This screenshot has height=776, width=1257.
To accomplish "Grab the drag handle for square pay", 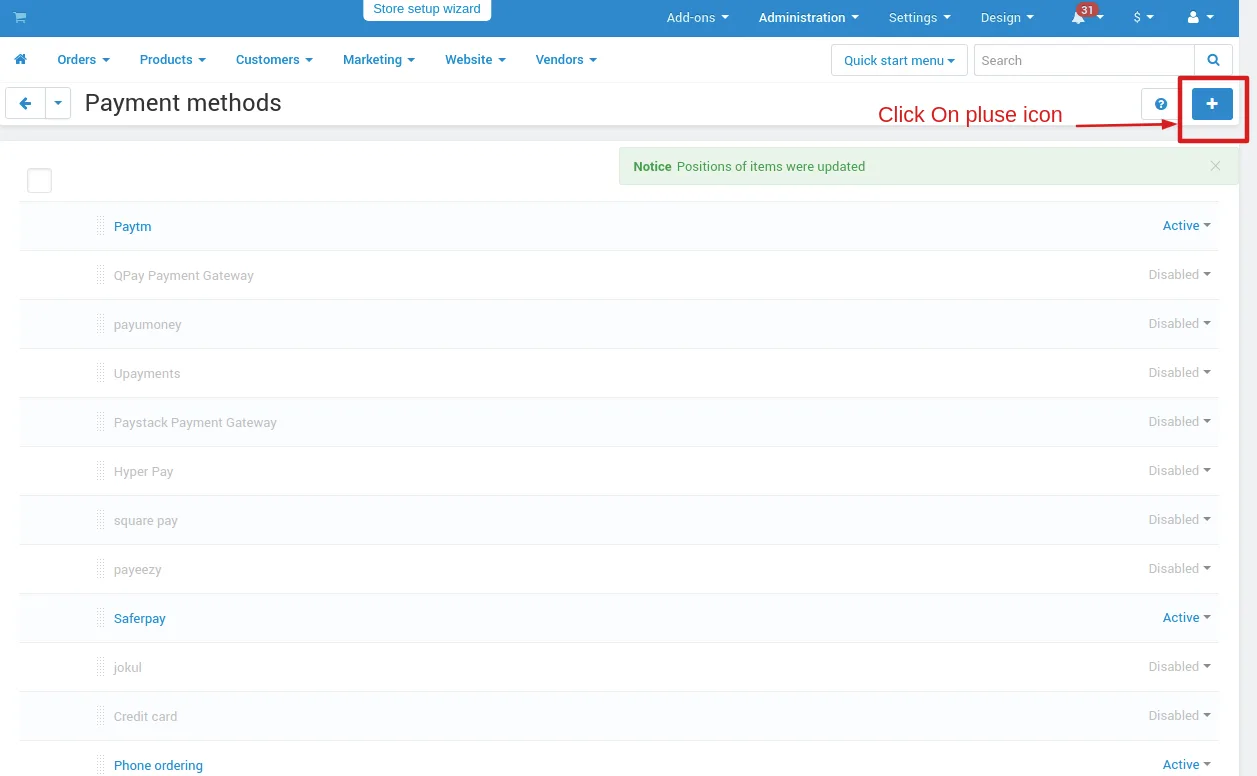I will 101,520.
